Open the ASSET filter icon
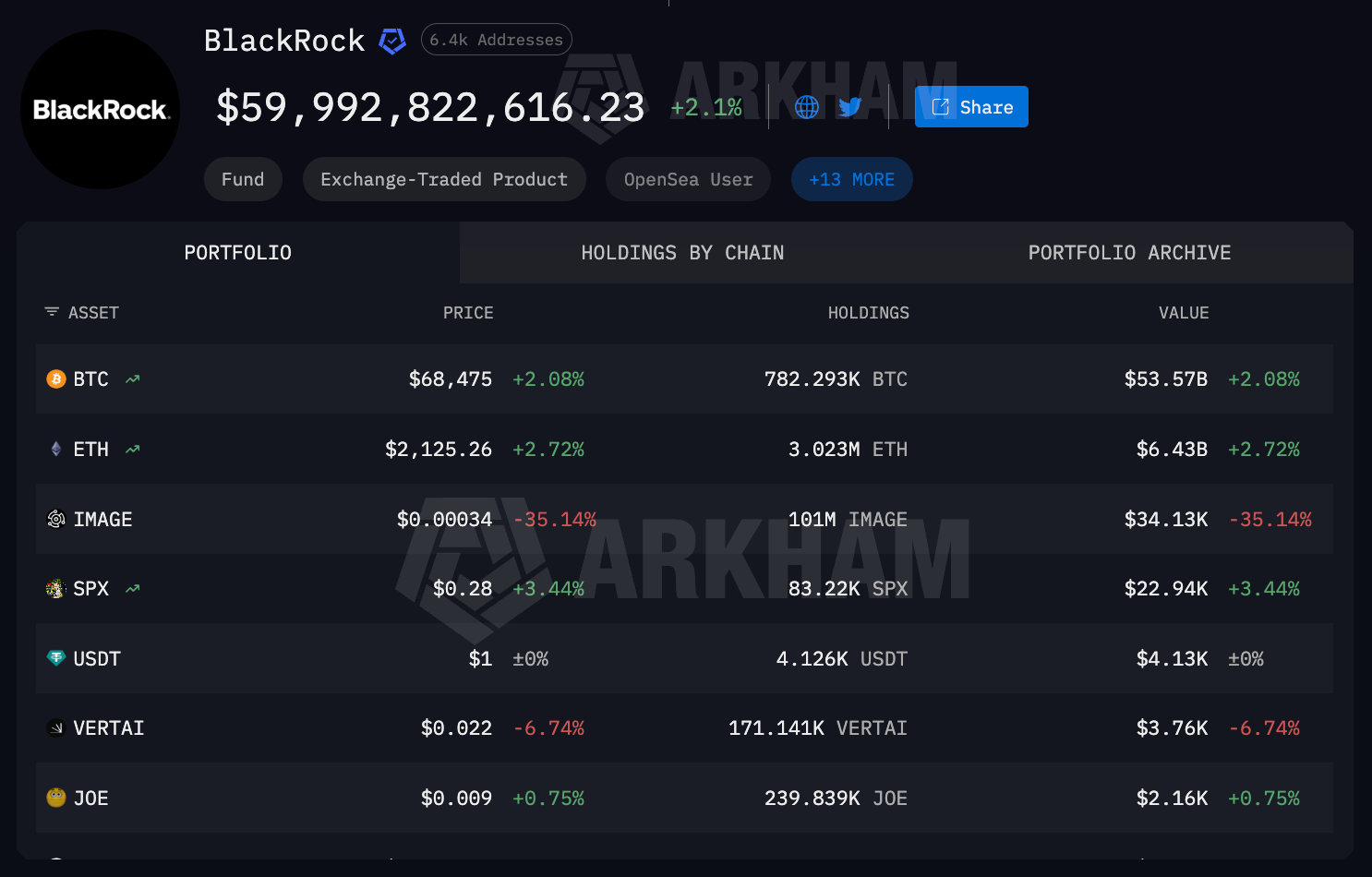The width and height of the screenshot is (1372, 877). tap(52, 313)
